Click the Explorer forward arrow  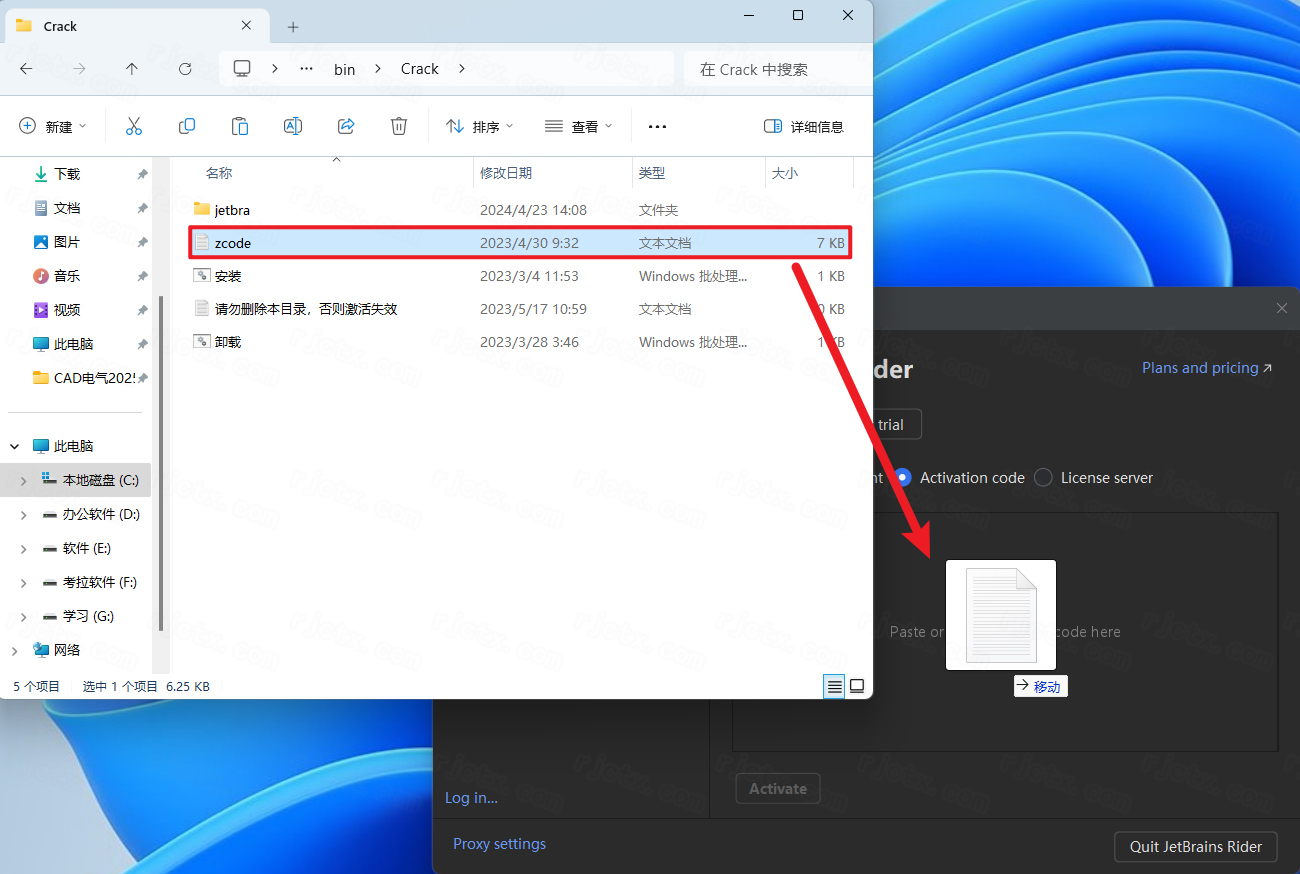(x=80, y=69)
